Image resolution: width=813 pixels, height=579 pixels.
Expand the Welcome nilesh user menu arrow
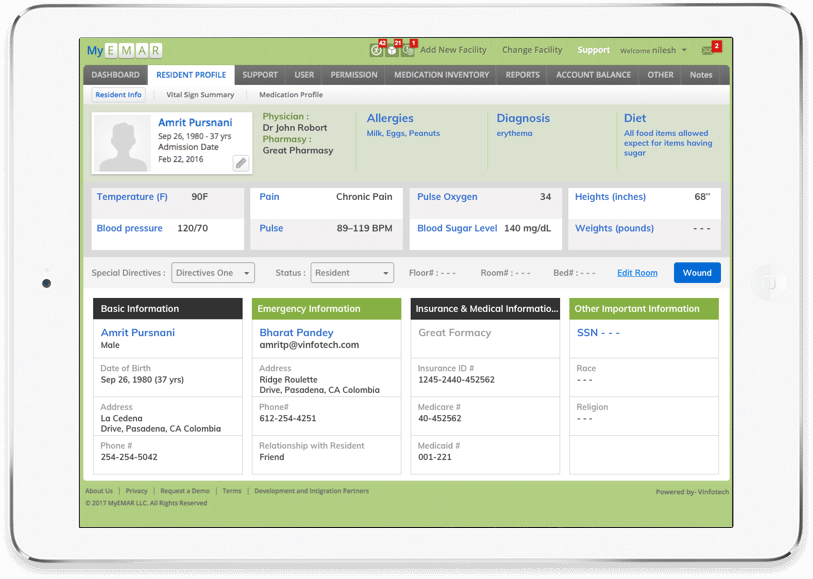[x=684, y=50]
